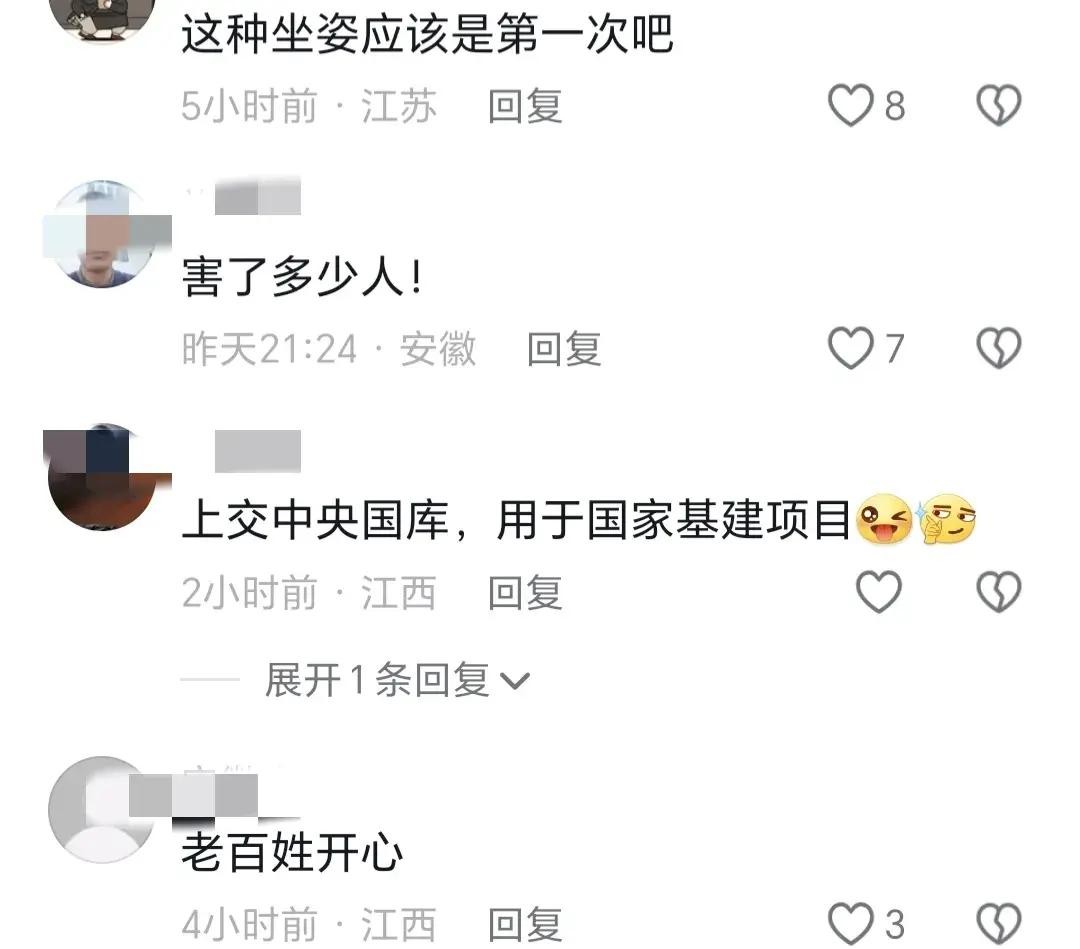Like the 上交中央国库 comment
Viewport: 1080px width, 949px height.
[x=879, y=592]
